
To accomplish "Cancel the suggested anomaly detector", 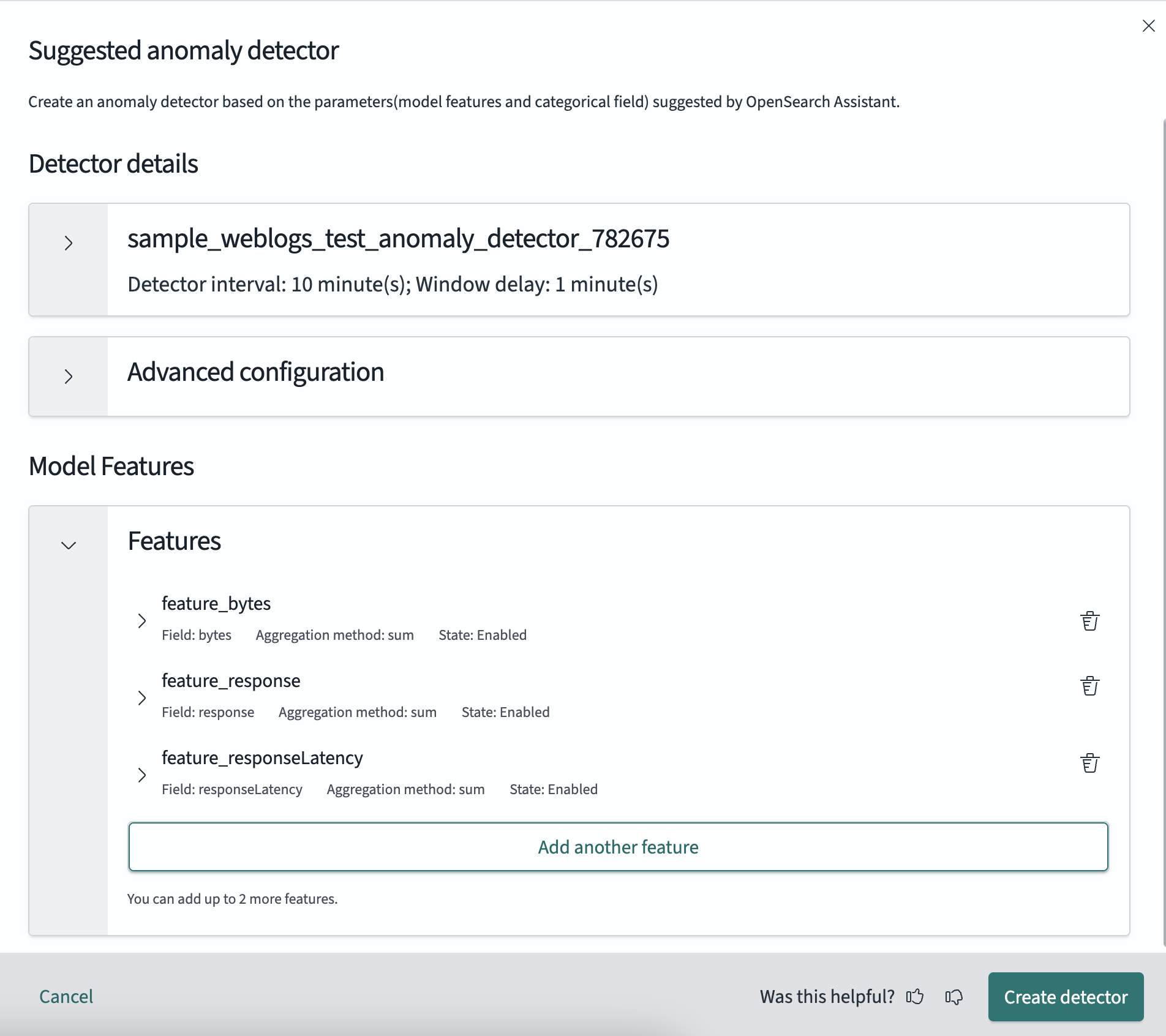I will [66, 997].
